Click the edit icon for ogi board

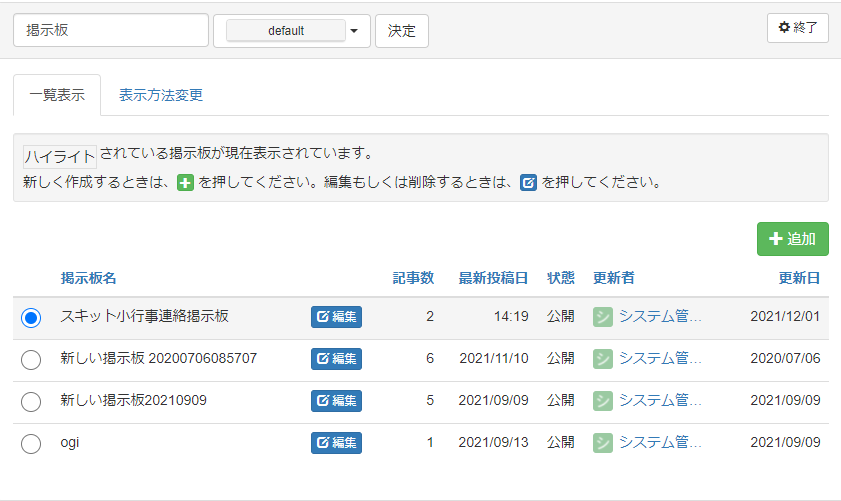coord(336,443)
